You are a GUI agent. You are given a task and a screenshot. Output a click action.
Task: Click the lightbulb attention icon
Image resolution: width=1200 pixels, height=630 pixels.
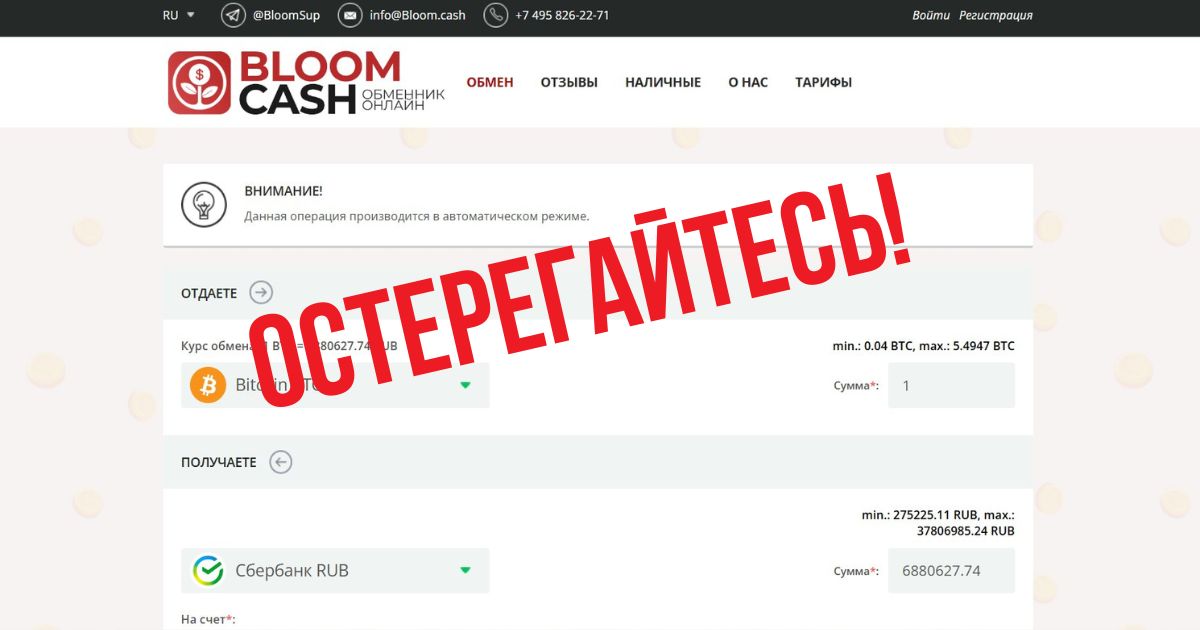coord(204,204)
